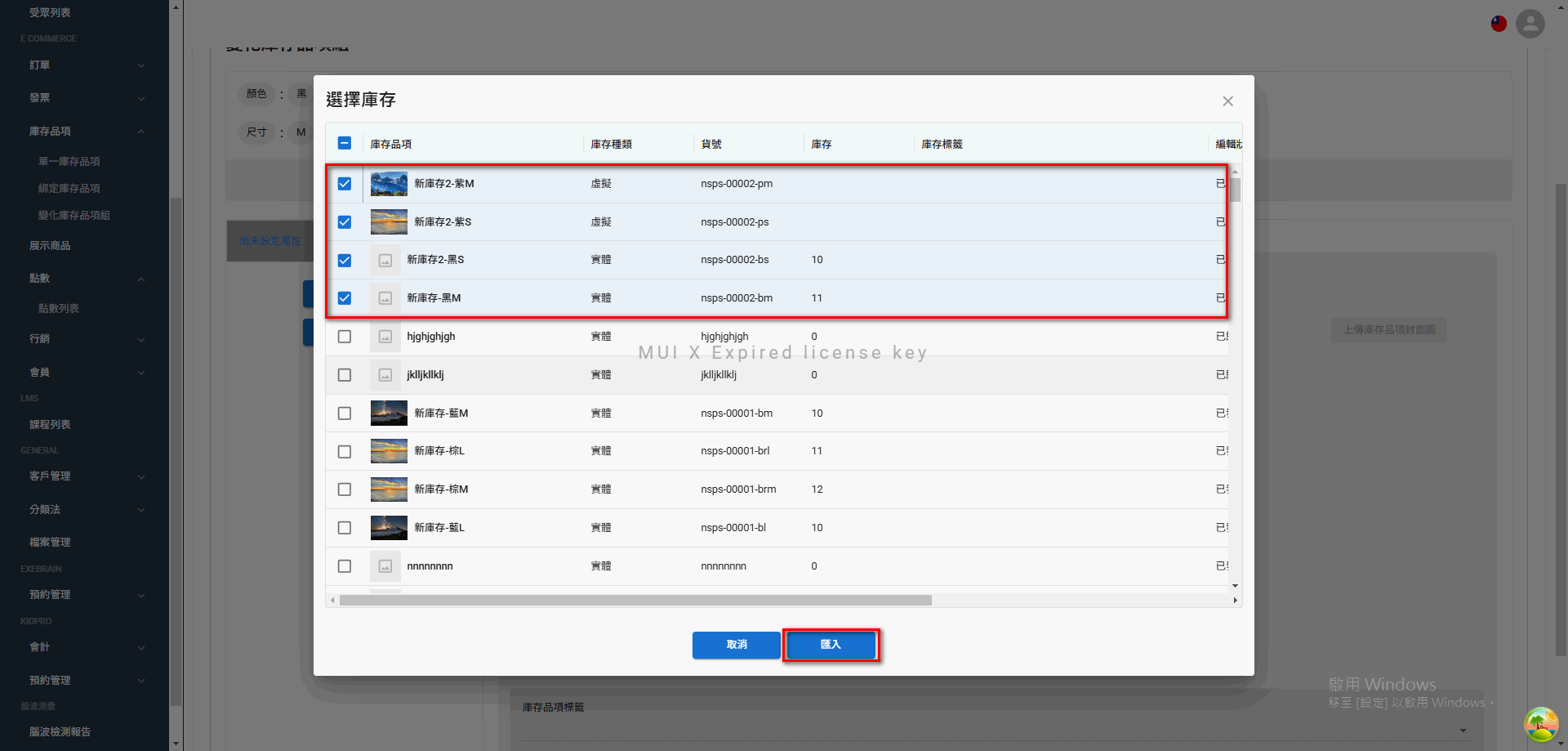The image size is (1568, 751).
Task: Click the Taiwan flag language icon
Action: point(1499,24)
